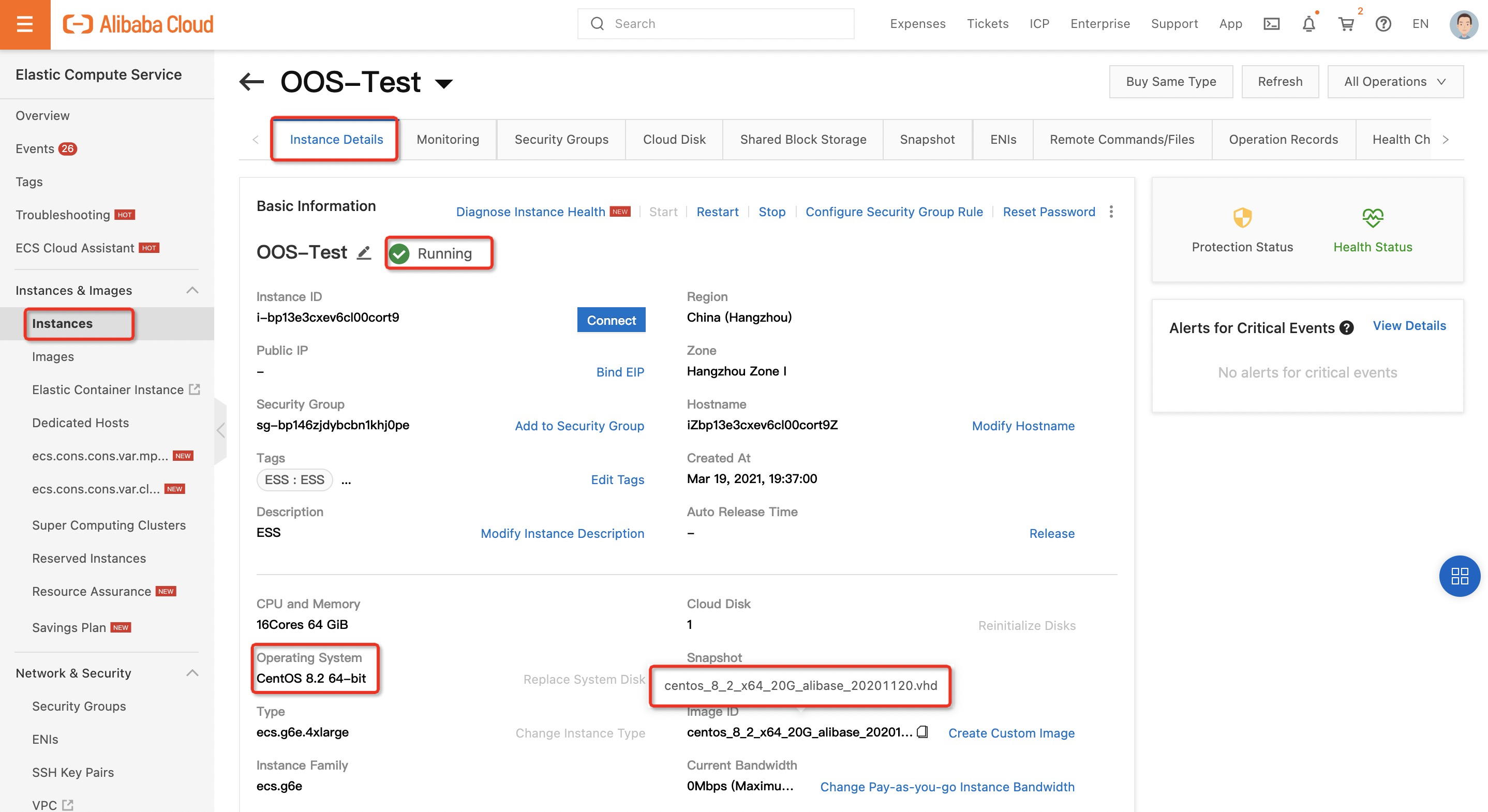Focus the top Search field
This screenshot has height=812, width=1488.
point(716,24)
